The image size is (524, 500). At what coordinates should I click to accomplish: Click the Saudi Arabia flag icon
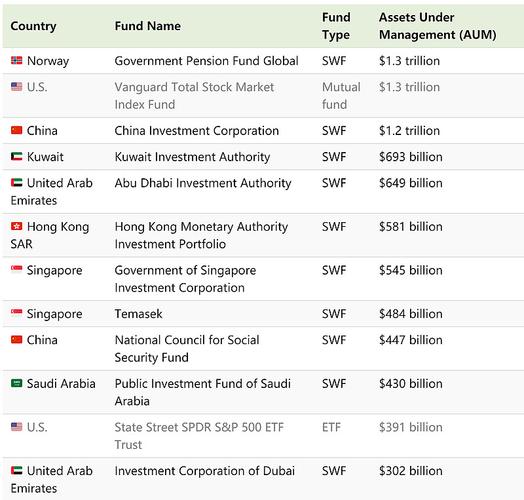pos(16,383)
